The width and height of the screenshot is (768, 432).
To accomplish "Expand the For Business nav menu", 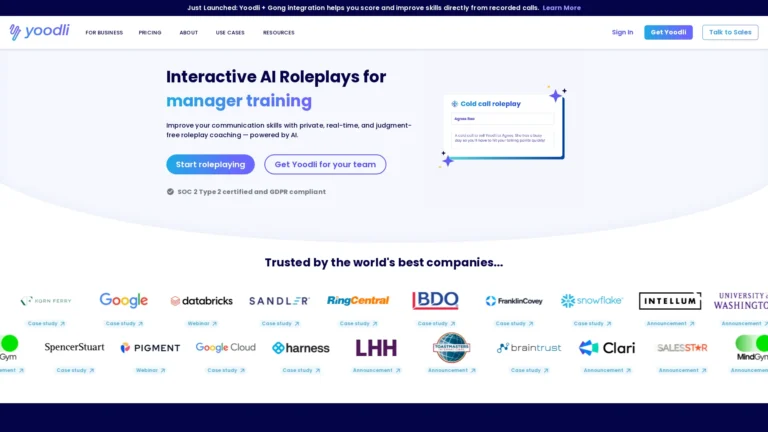I will [104, 33].
